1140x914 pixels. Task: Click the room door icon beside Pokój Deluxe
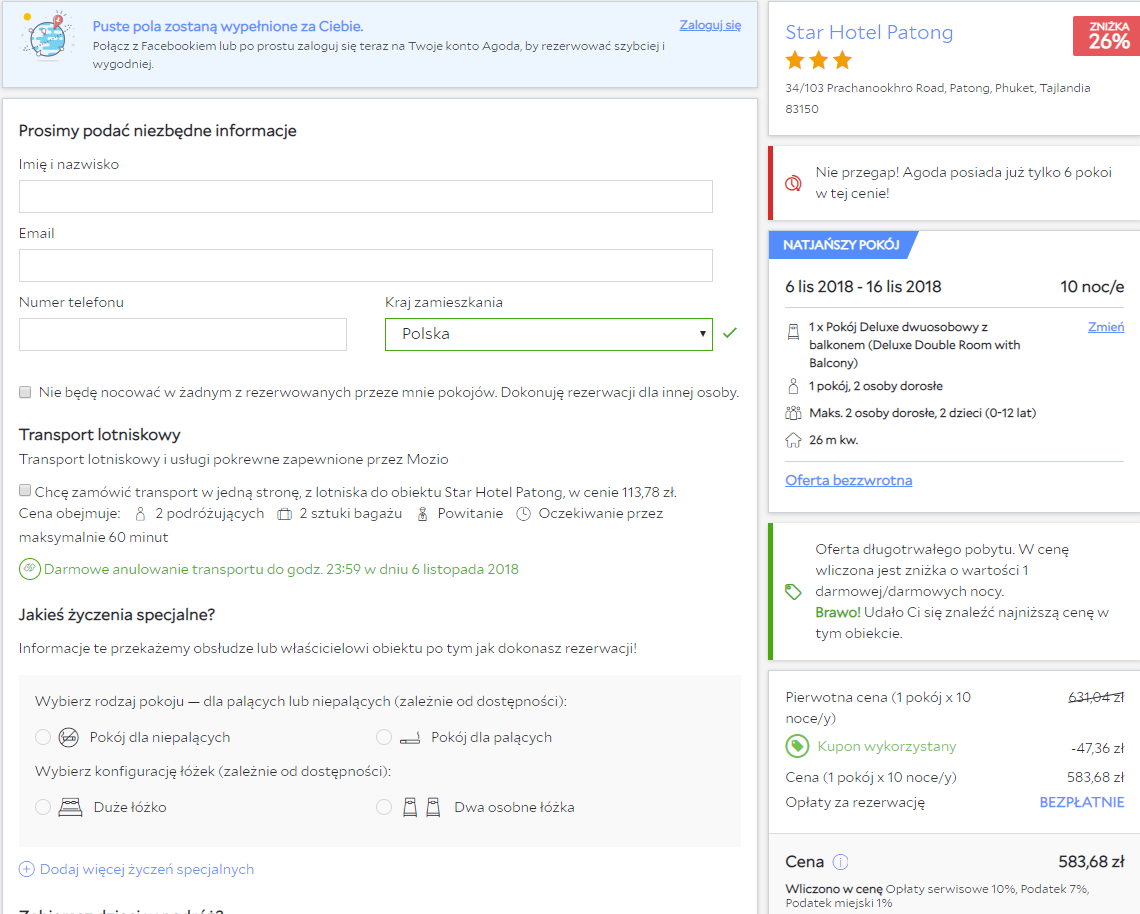pyautogui.click(x=793, y=333)
